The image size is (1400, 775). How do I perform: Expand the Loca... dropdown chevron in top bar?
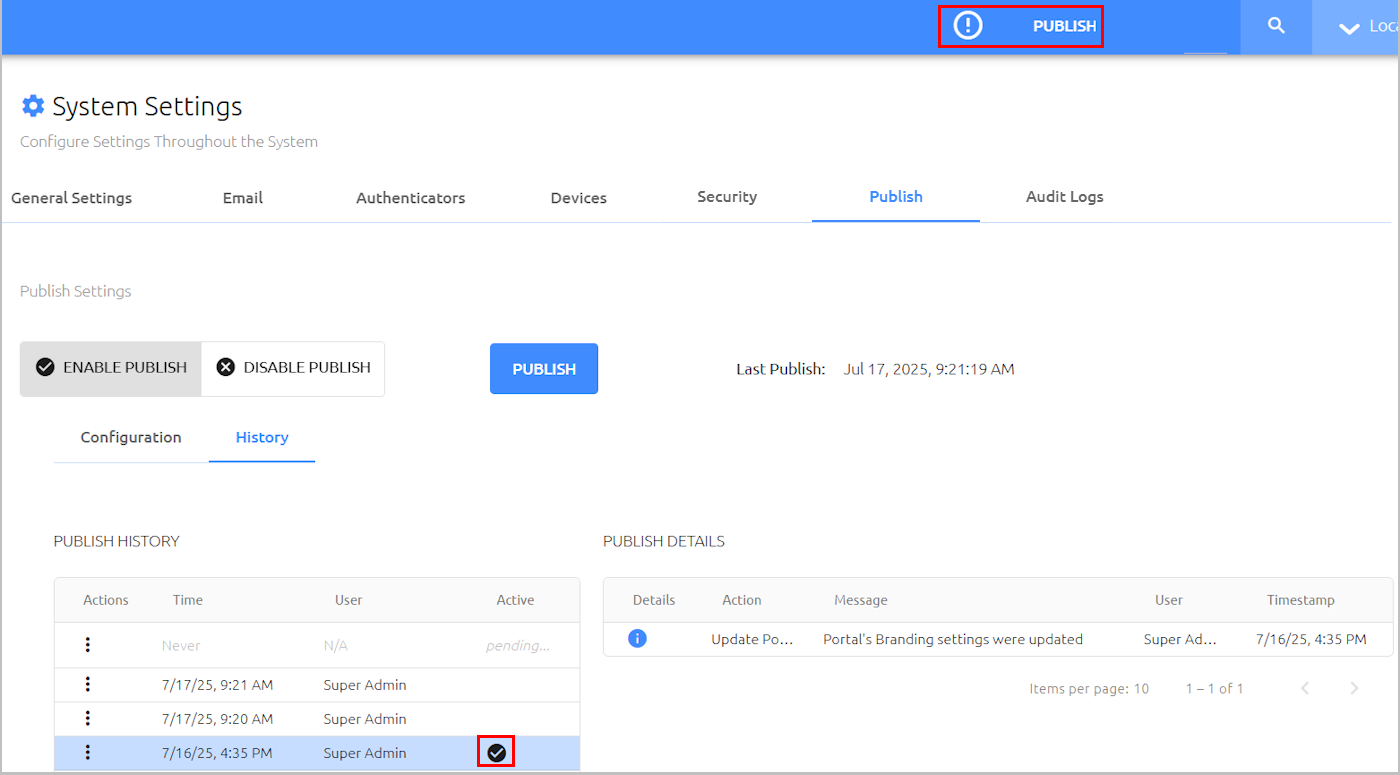(1349, 28)
